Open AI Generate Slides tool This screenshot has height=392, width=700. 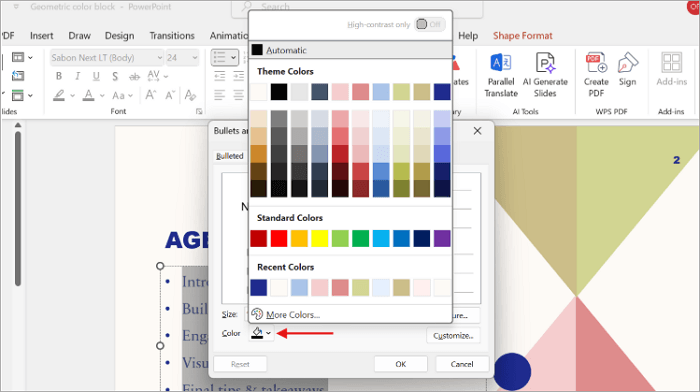(545, 75)
